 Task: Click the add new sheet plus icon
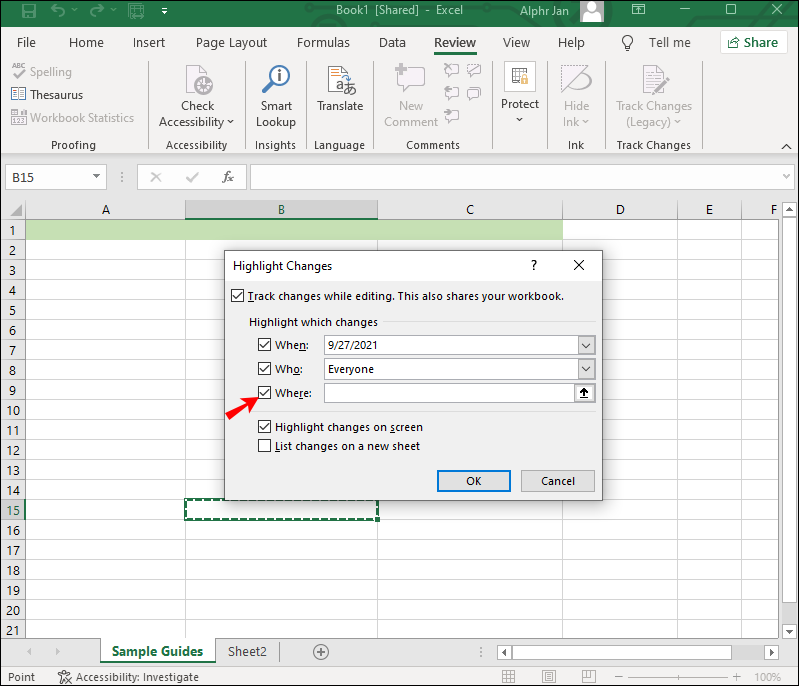(x=321, y=651)
